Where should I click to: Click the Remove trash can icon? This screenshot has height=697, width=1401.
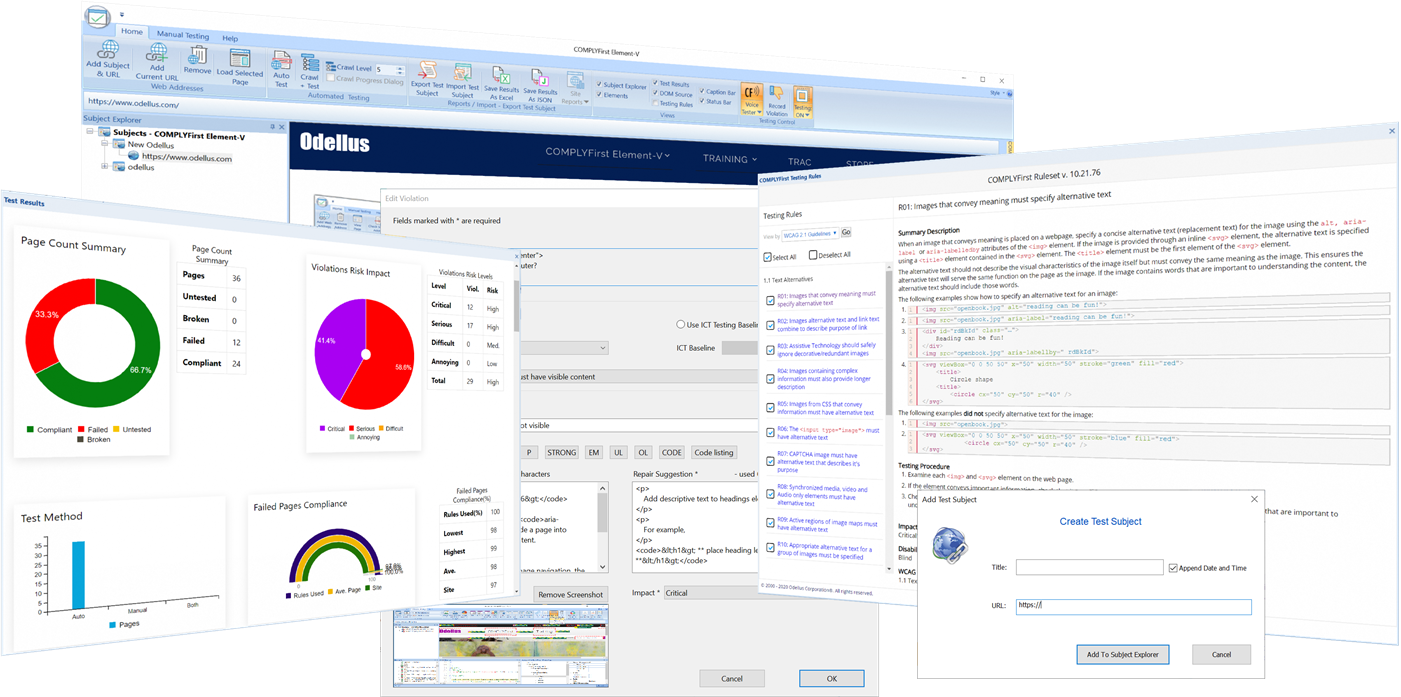[198, 56]
